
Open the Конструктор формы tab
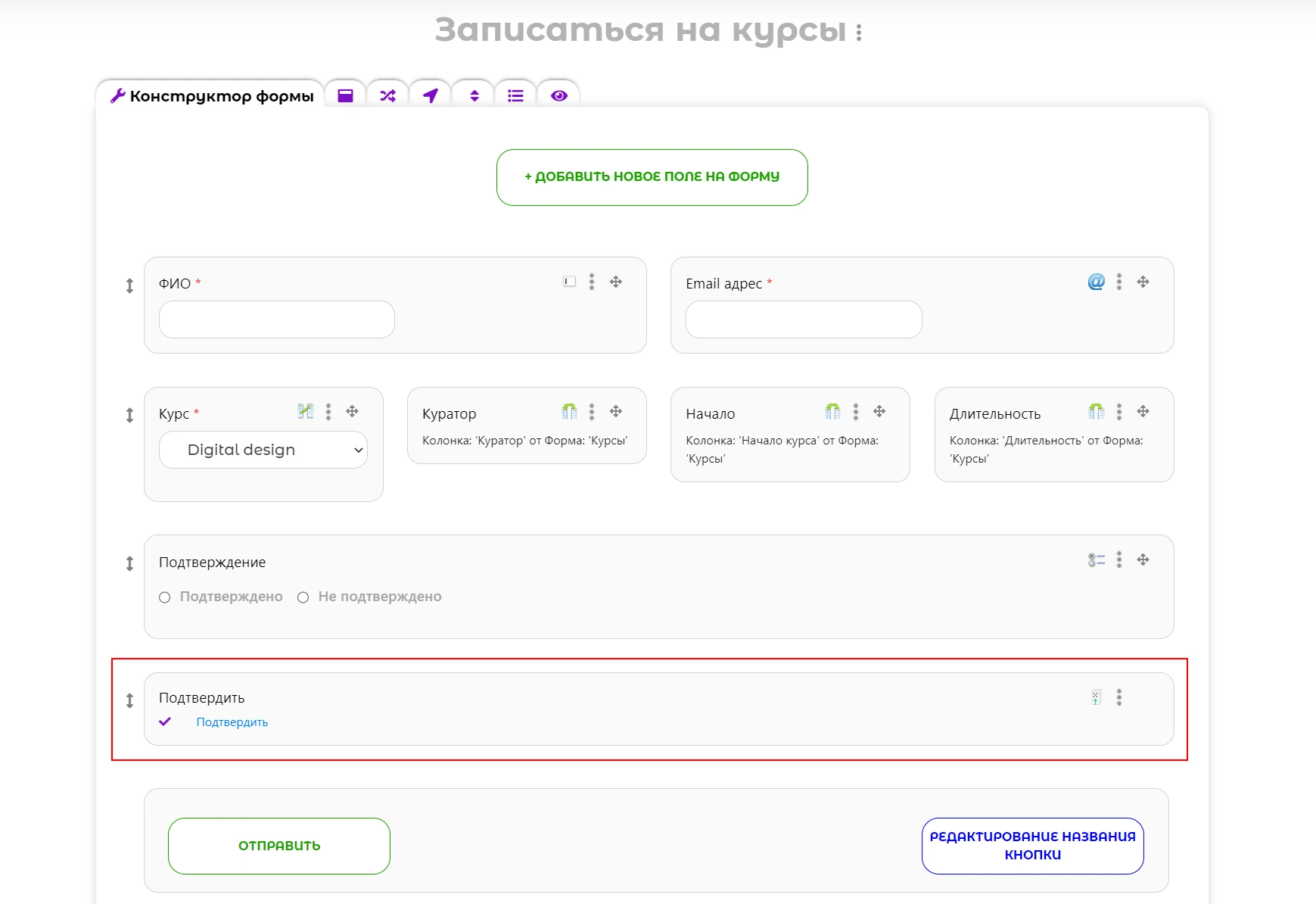click(211, 95)
